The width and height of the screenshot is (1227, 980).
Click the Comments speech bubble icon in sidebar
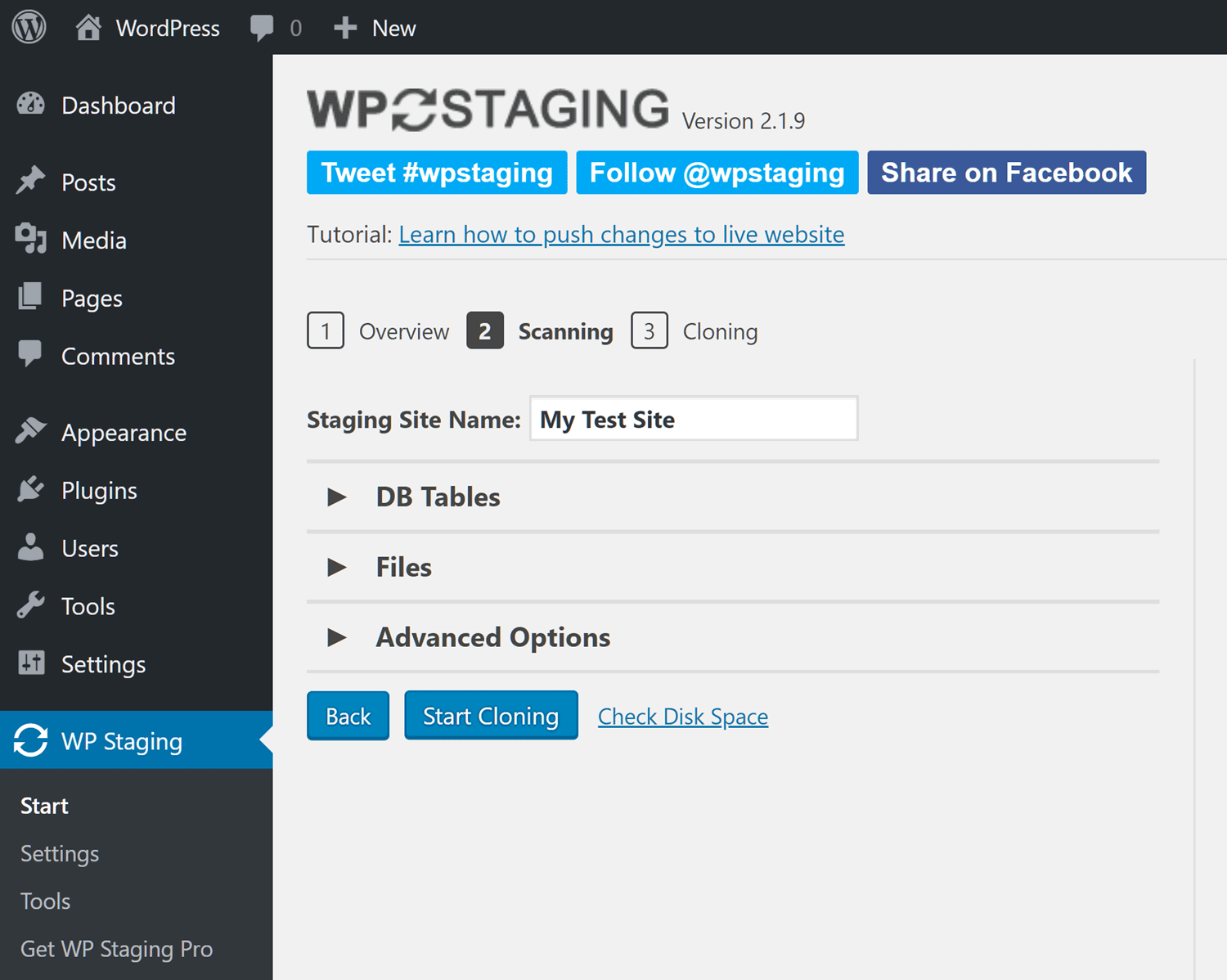coord(30,353)
